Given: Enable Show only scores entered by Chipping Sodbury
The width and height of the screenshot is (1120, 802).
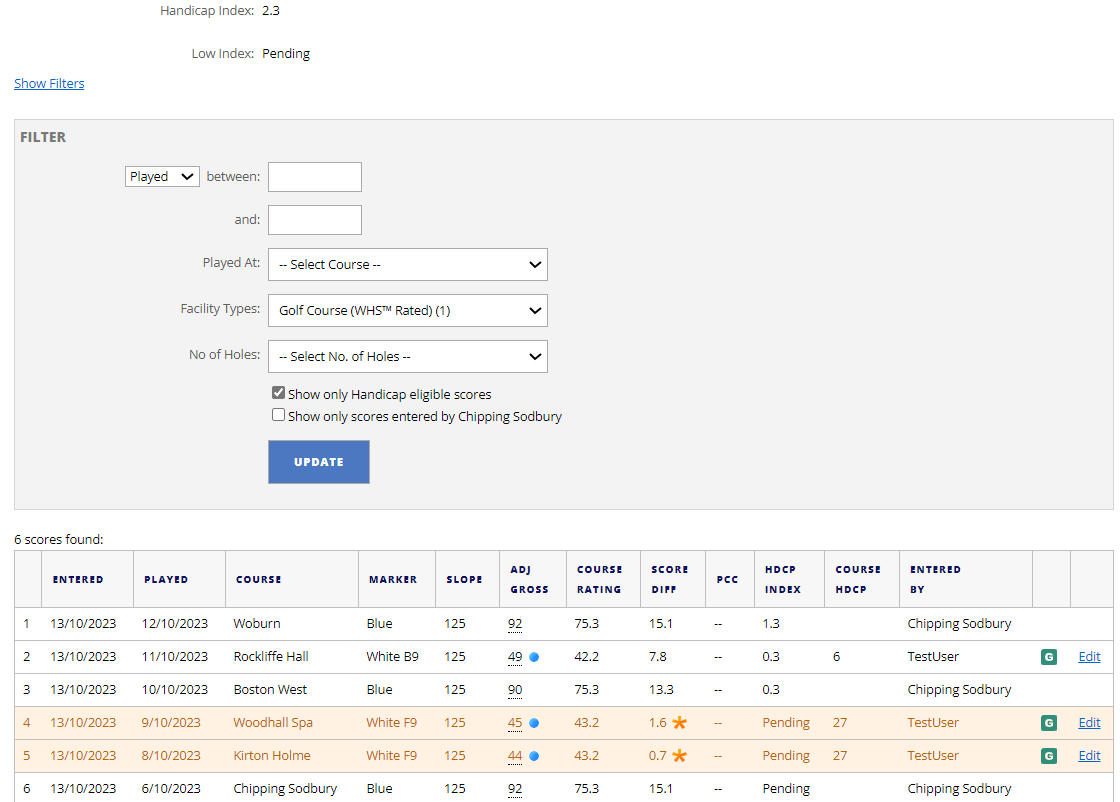Looking at the screenshot, I should coord(279,415).
